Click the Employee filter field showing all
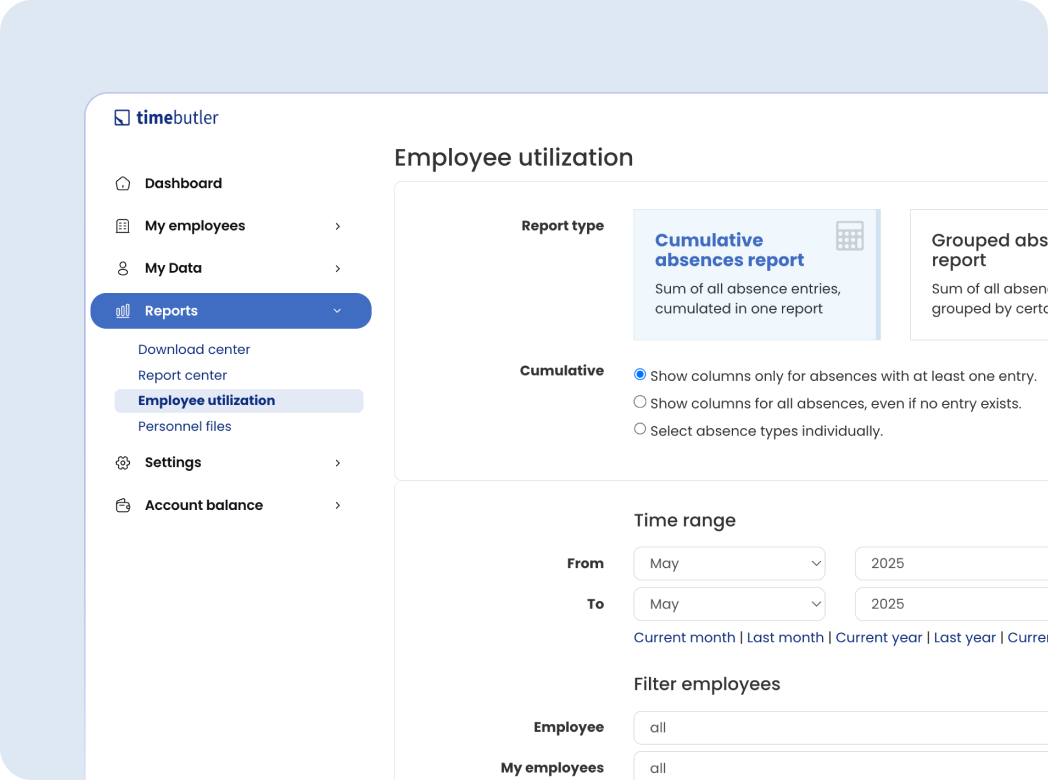The height and width of the screenshot is (780, 1048). tap(841, 728)
